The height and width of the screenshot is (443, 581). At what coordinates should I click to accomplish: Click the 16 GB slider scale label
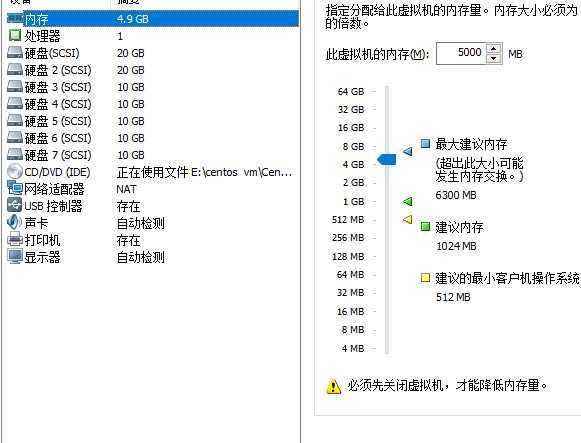(x=351, y=128)
